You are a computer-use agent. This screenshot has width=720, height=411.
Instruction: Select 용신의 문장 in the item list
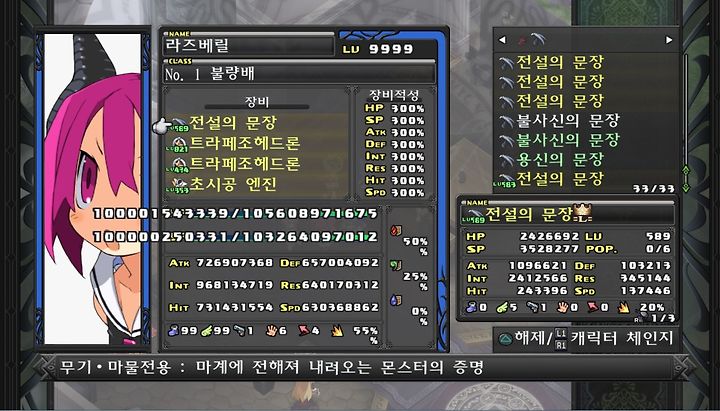(551, 159)
